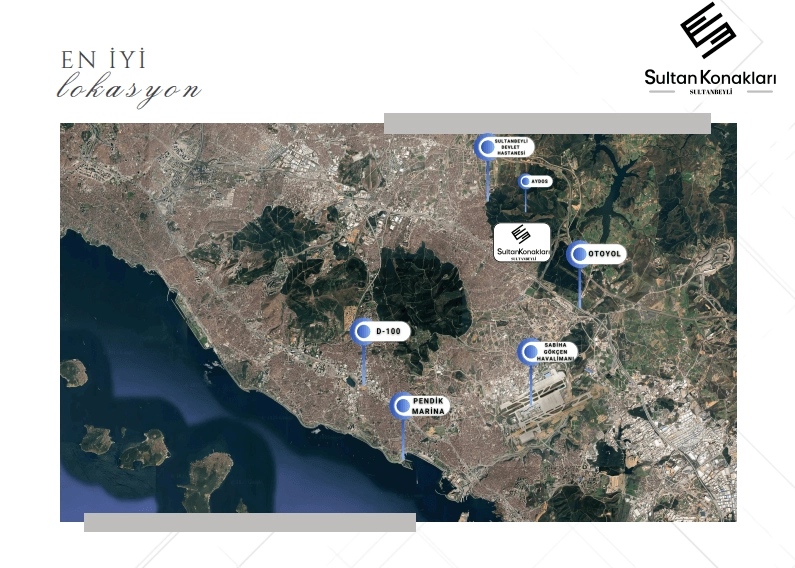The width and height of the screenshot is (795, 568).
Task: Click the Sultan Konakları logo card on map
Action: (523, 243)
